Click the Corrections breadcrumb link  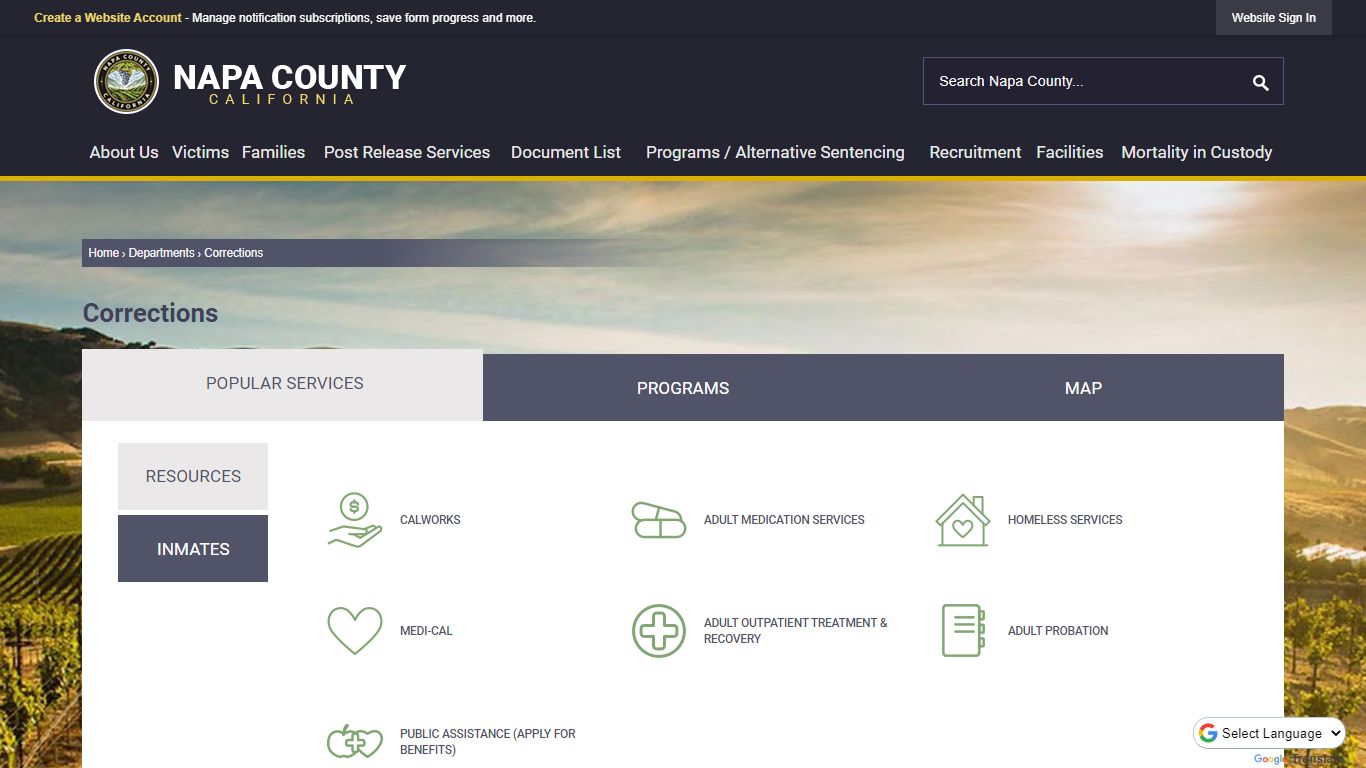point(234,253)
